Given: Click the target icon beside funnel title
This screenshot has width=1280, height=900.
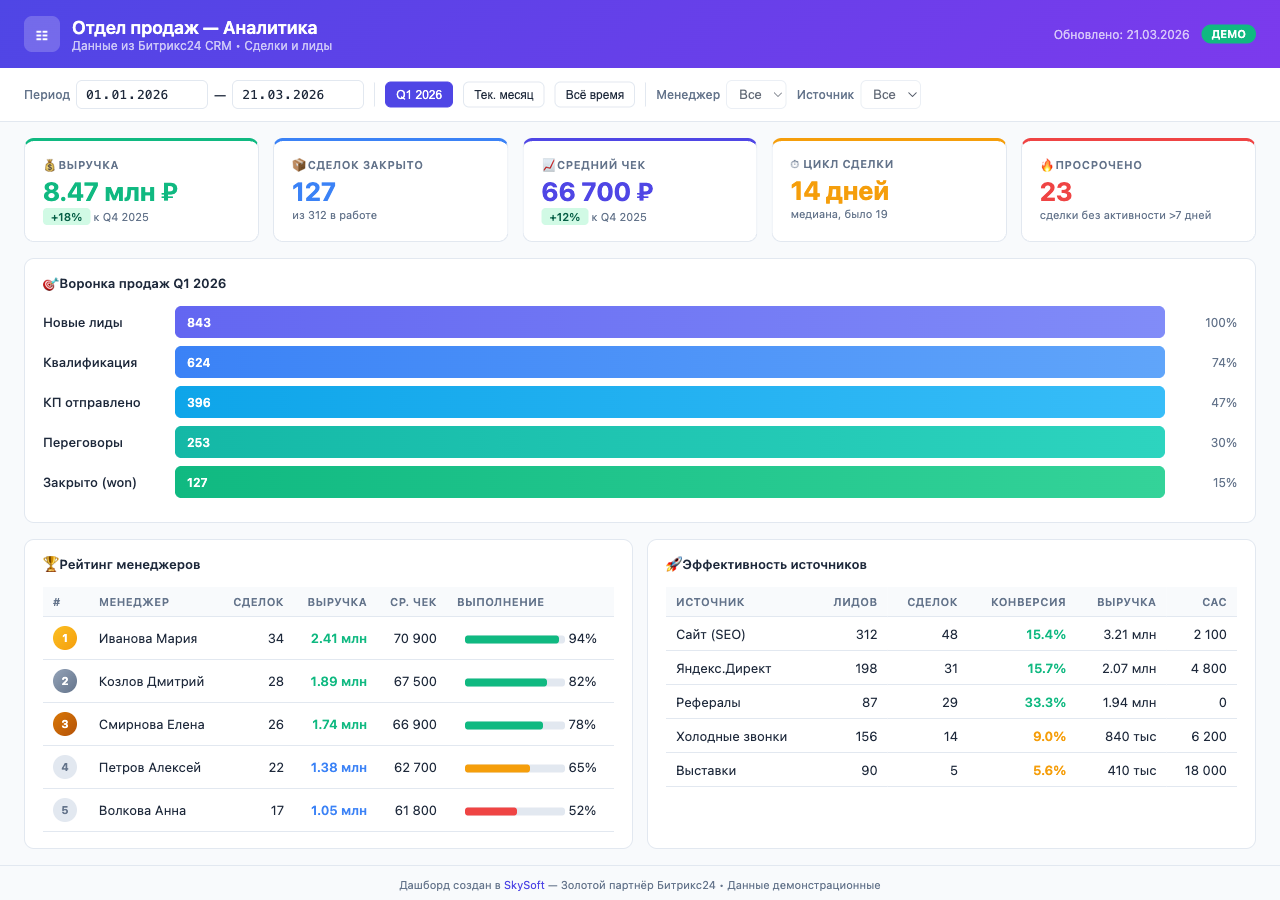Looking at the screenshot, I should point(50,284).
